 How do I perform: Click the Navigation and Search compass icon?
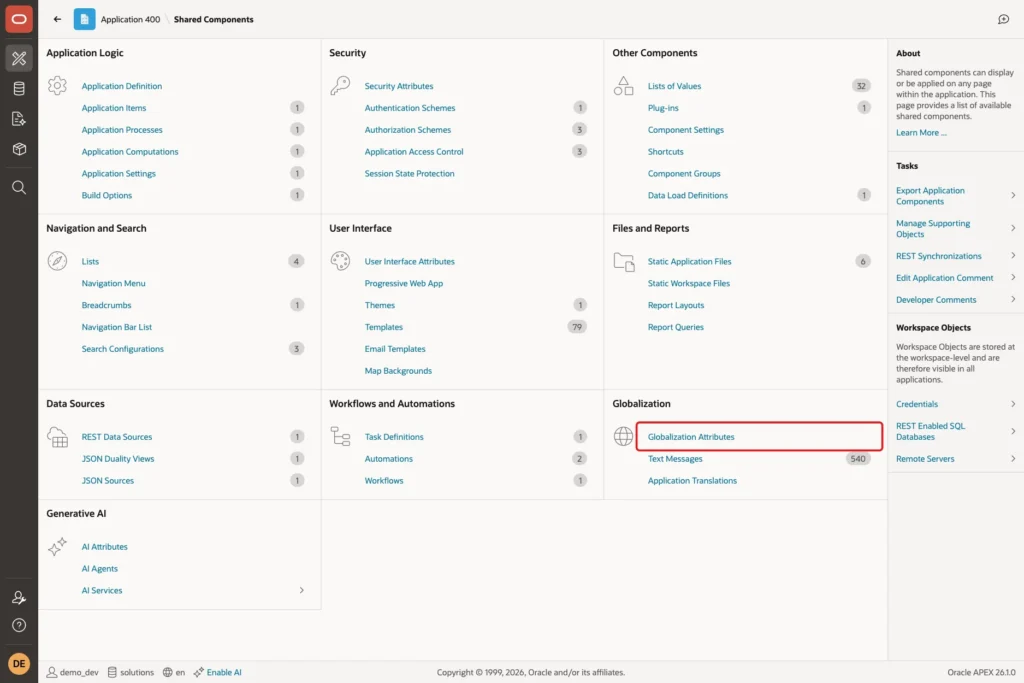coord(57,261)
